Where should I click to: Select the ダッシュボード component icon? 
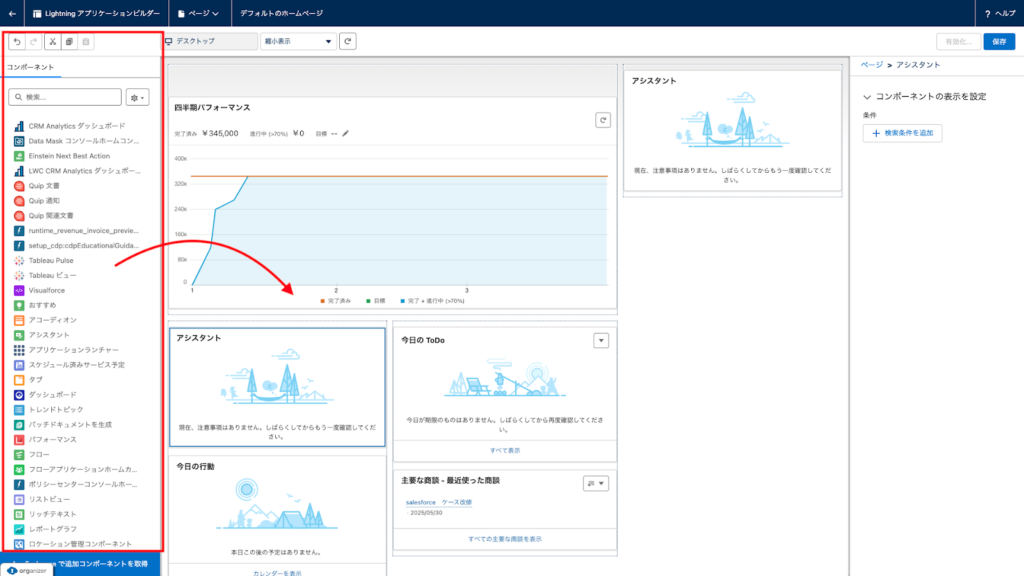click(19, 394)
